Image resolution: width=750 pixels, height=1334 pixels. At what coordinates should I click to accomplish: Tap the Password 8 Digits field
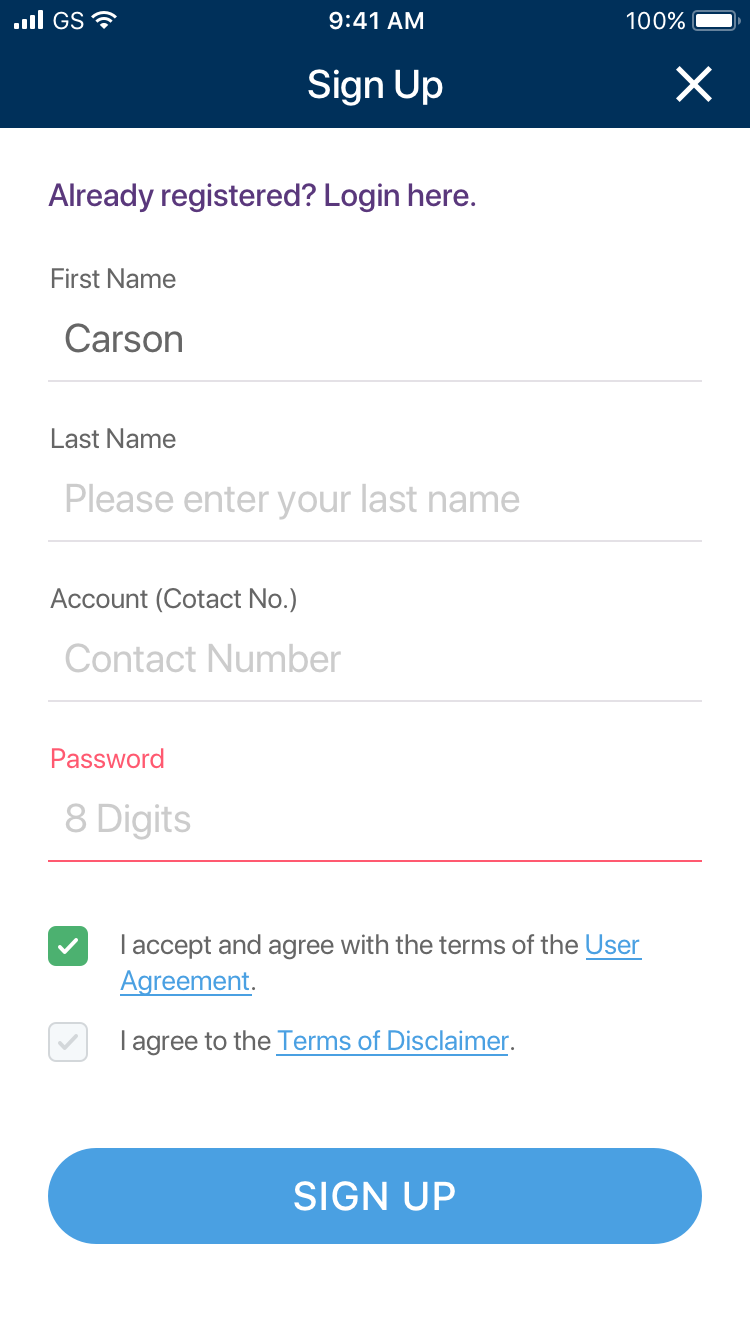pos(375,819)
